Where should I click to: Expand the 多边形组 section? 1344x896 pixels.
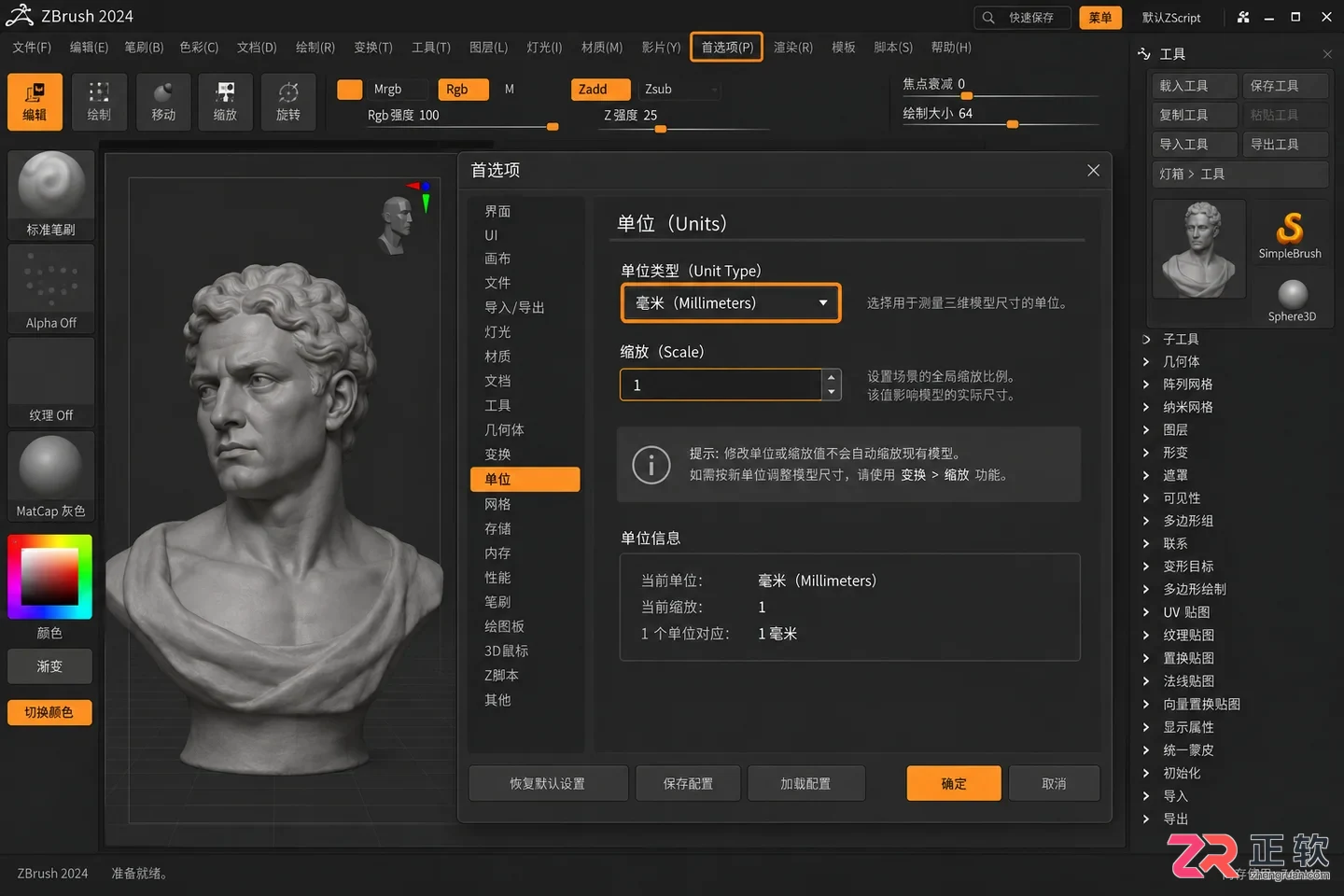[1187, 521]
